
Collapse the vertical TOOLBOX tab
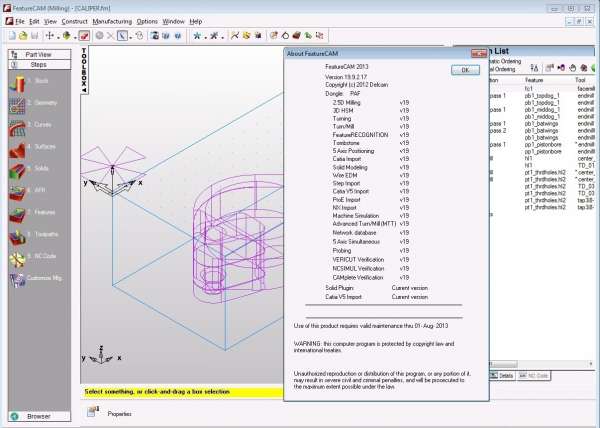click(x=84, y=70)
